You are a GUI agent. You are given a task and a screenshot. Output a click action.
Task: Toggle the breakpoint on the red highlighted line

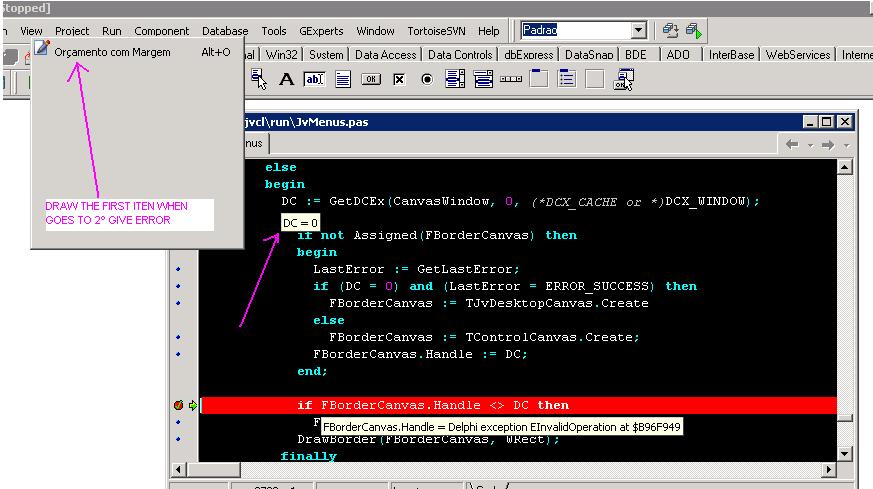pos(178,406)
